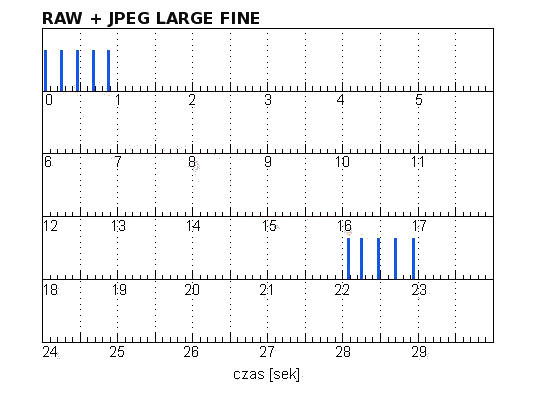Click the axis number 13
The image size is (538, 398).
[x=118, y=226]
